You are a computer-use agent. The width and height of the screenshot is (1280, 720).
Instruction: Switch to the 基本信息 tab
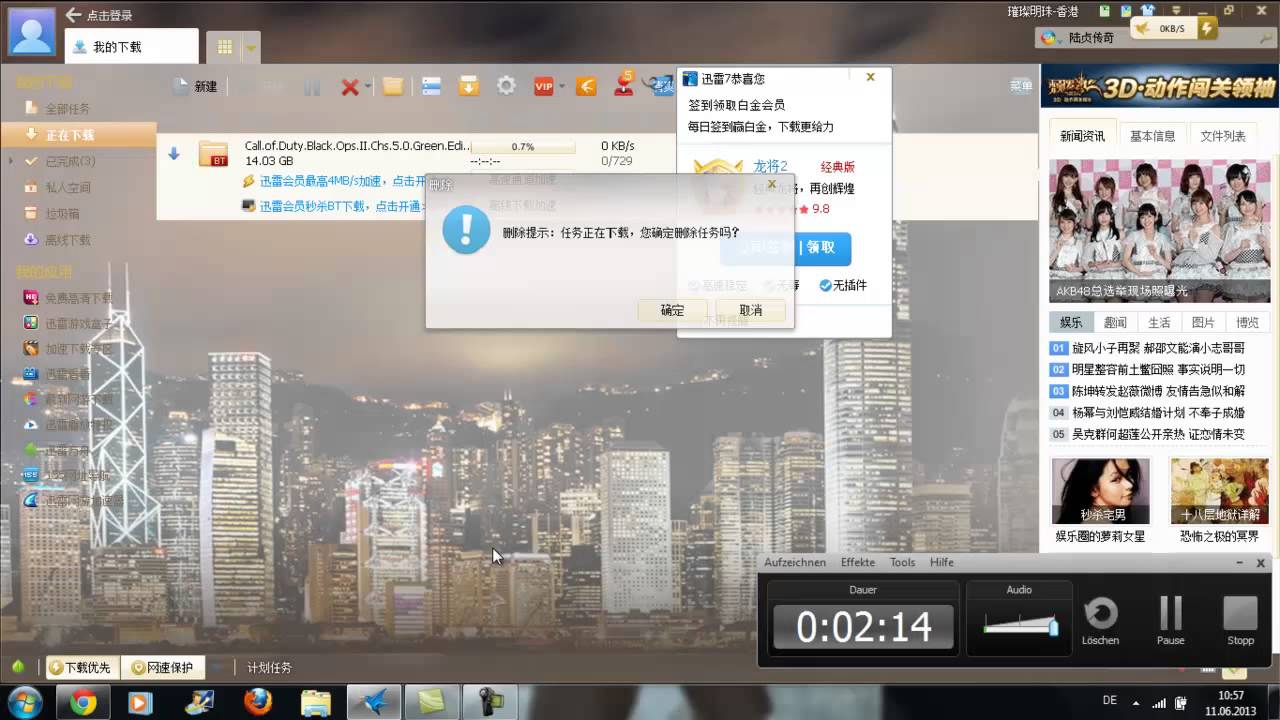(x=1152, y=136)
